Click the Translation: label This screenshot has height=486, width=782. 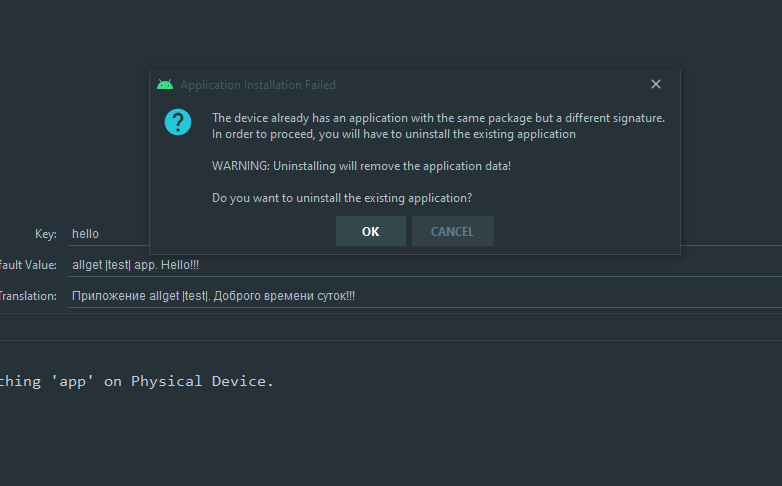[x=28, y=296]
